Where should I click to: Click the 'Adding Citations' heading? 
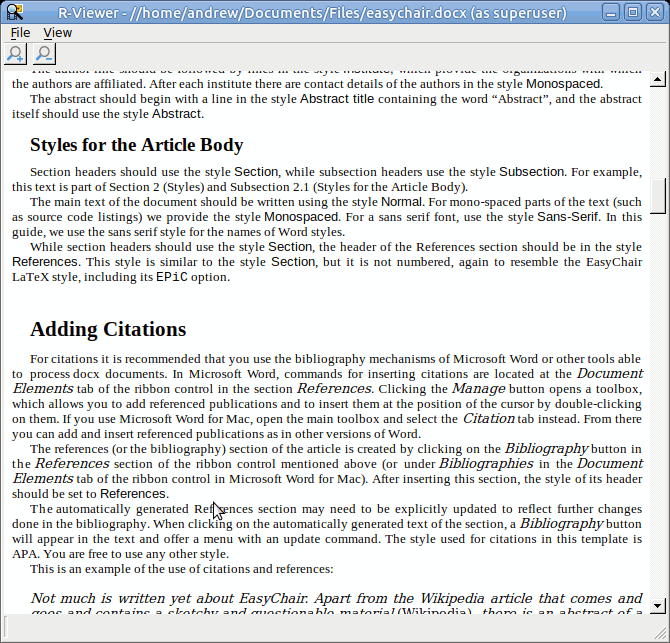[x=108, y=329]
